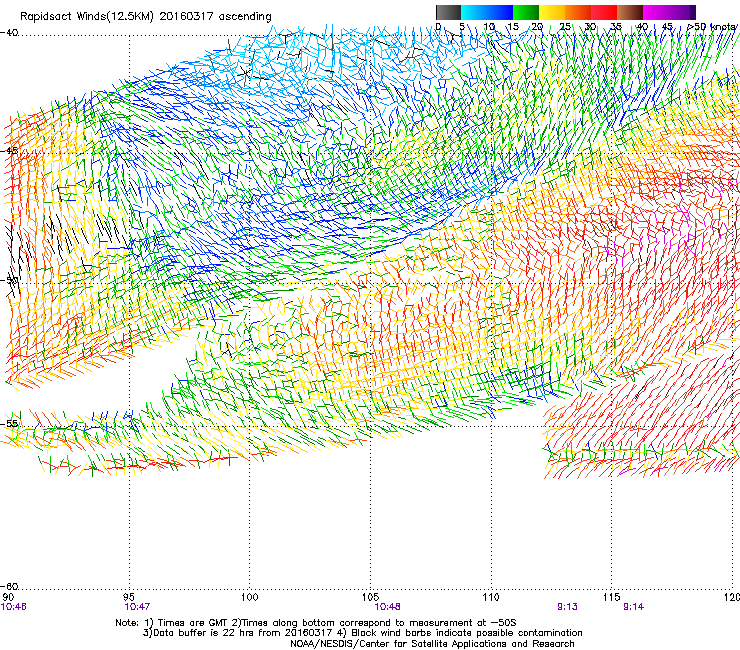Click the orange 25-30 knots legend segment
Screen dimensions: 740x650
[x=578, y=12]
